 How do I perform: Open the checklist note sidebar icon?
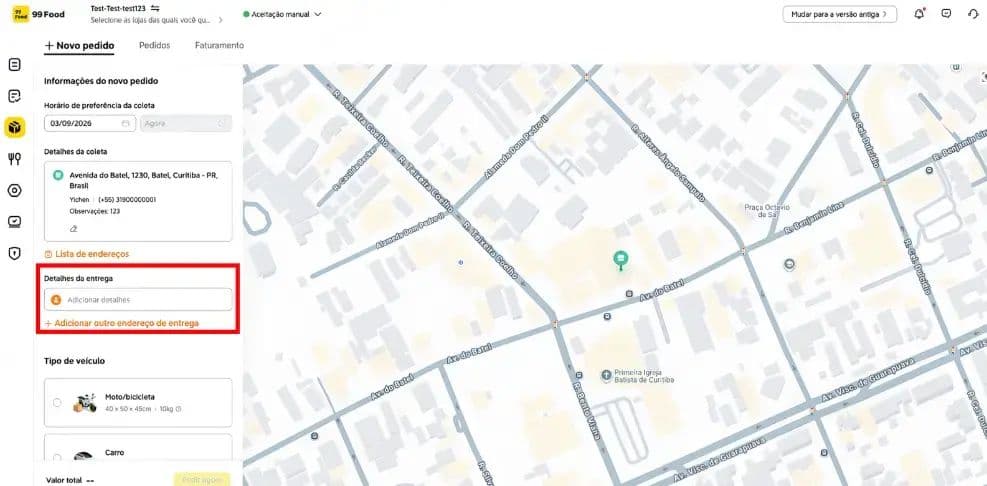click(x=14, y=96)
